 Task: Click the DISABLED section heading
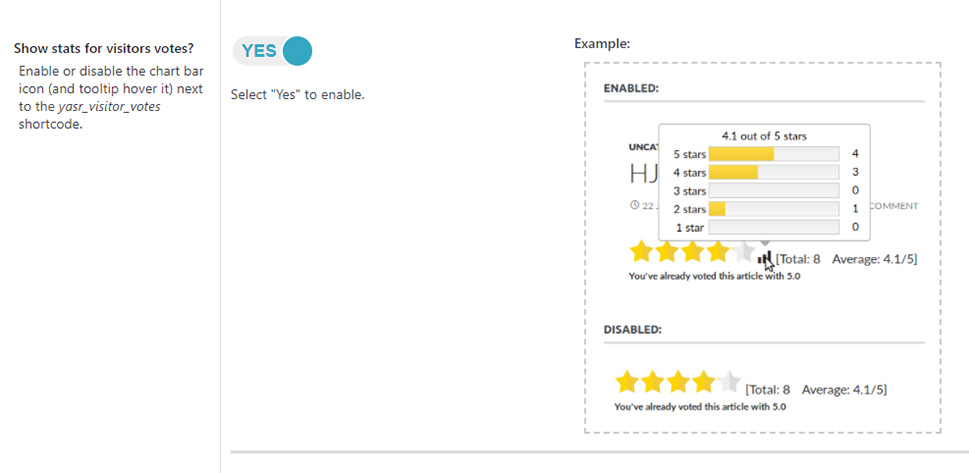click(x=633, y=330)
